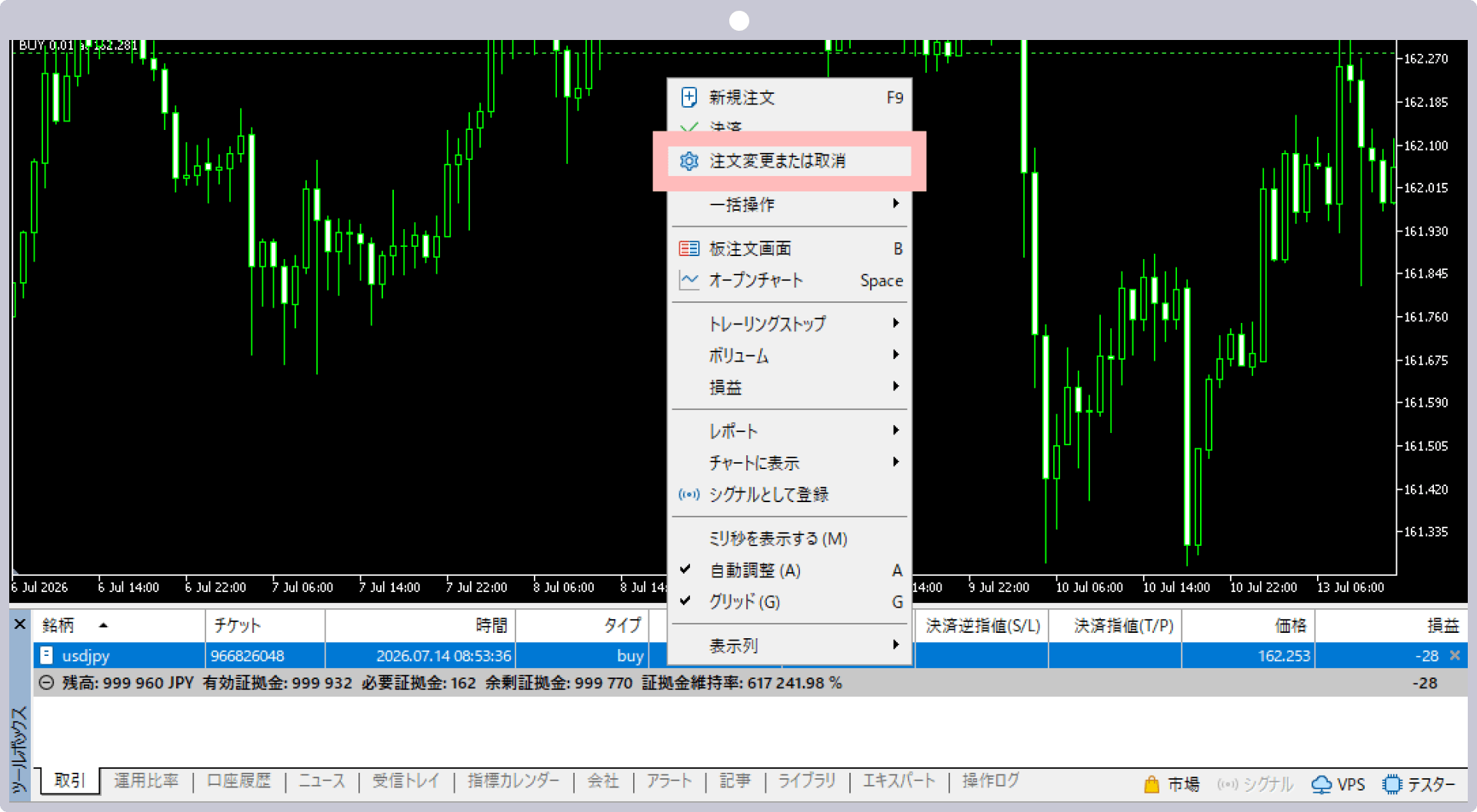This screenshot has width=1477, height=812.
Task: Switch to the ライブラリ tab
Action: click(807, 781)
